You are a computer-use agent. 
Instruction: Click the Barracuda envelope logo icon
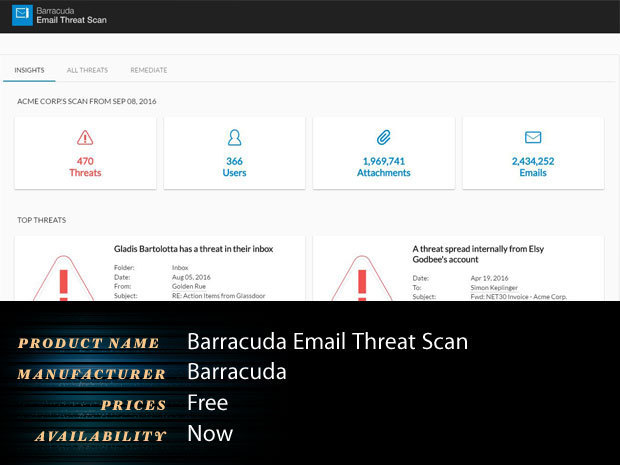(22, 15)
